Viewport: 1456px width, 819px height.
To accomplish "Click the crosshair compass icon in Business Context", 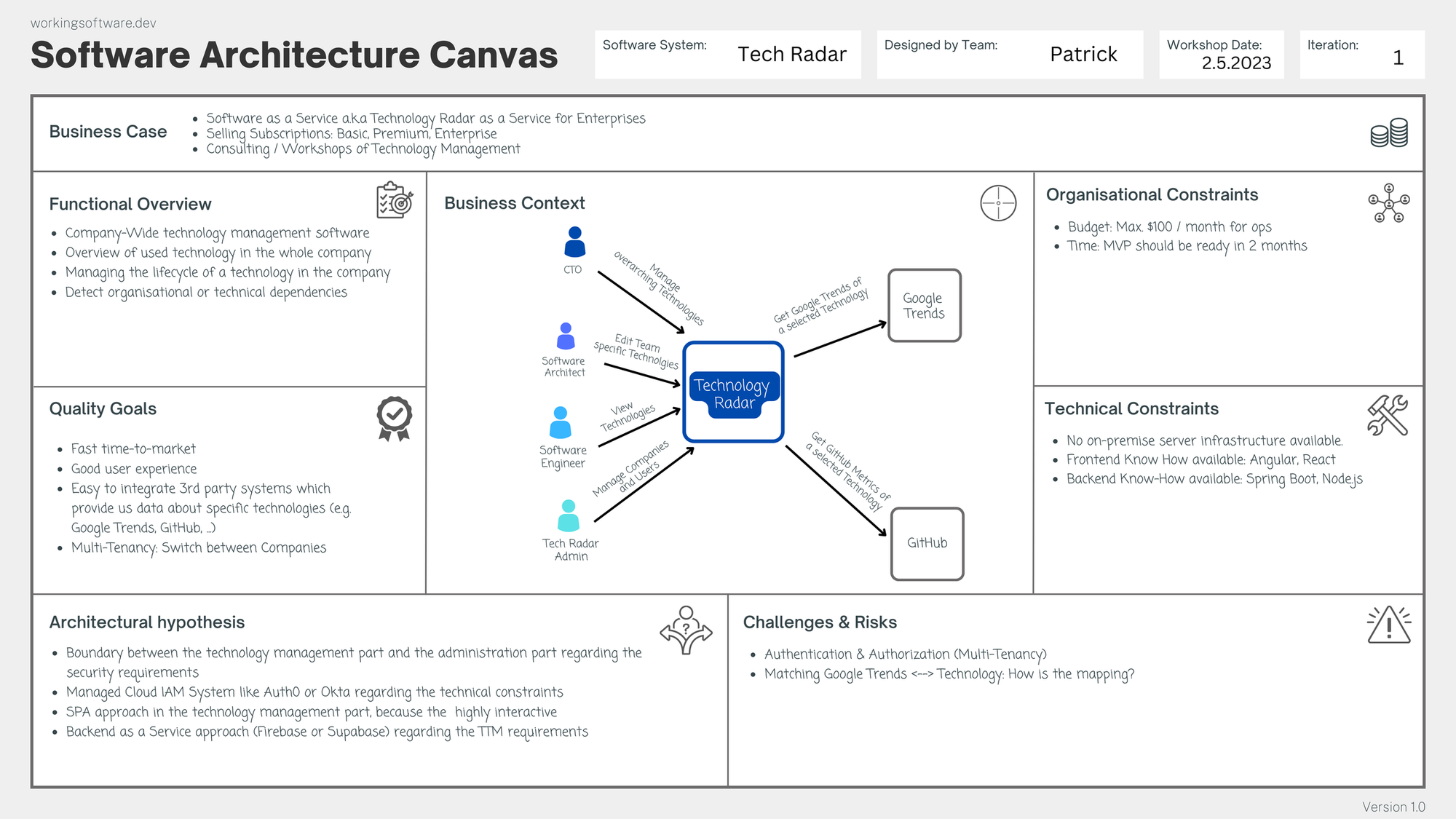I will coord(998,203).
